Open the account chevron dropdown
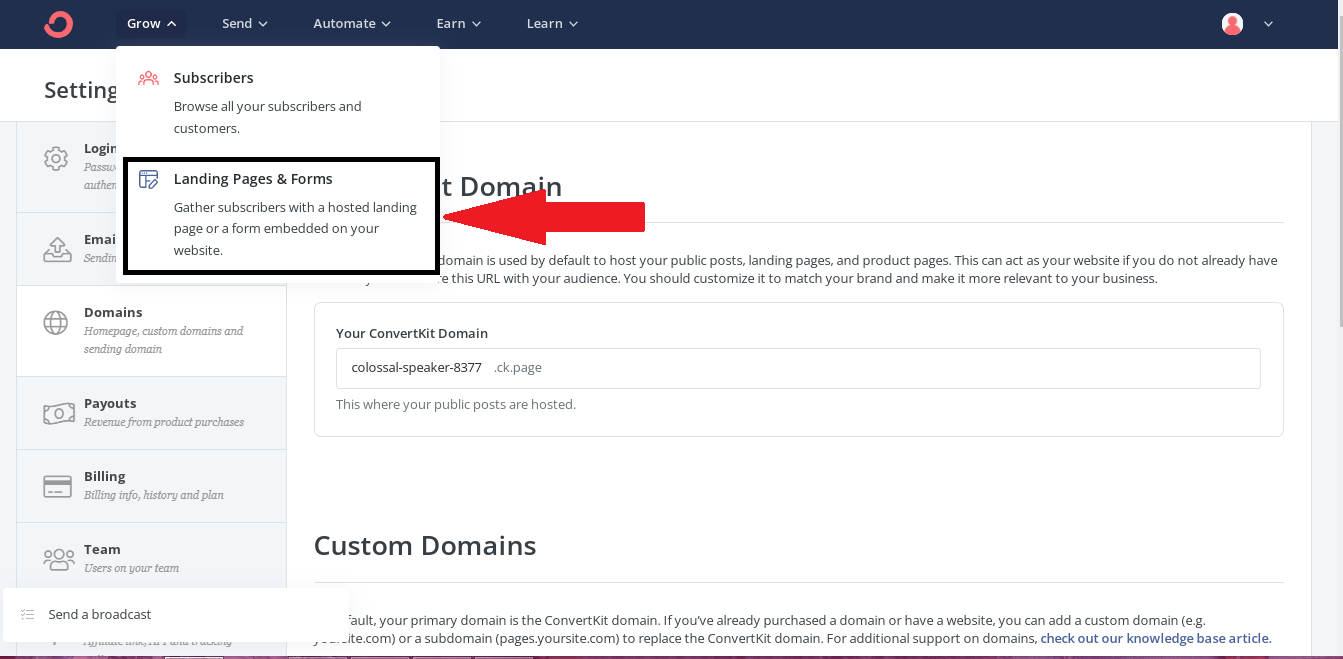The width and height of the screenshot is (1343, 659). point(1268,24)
